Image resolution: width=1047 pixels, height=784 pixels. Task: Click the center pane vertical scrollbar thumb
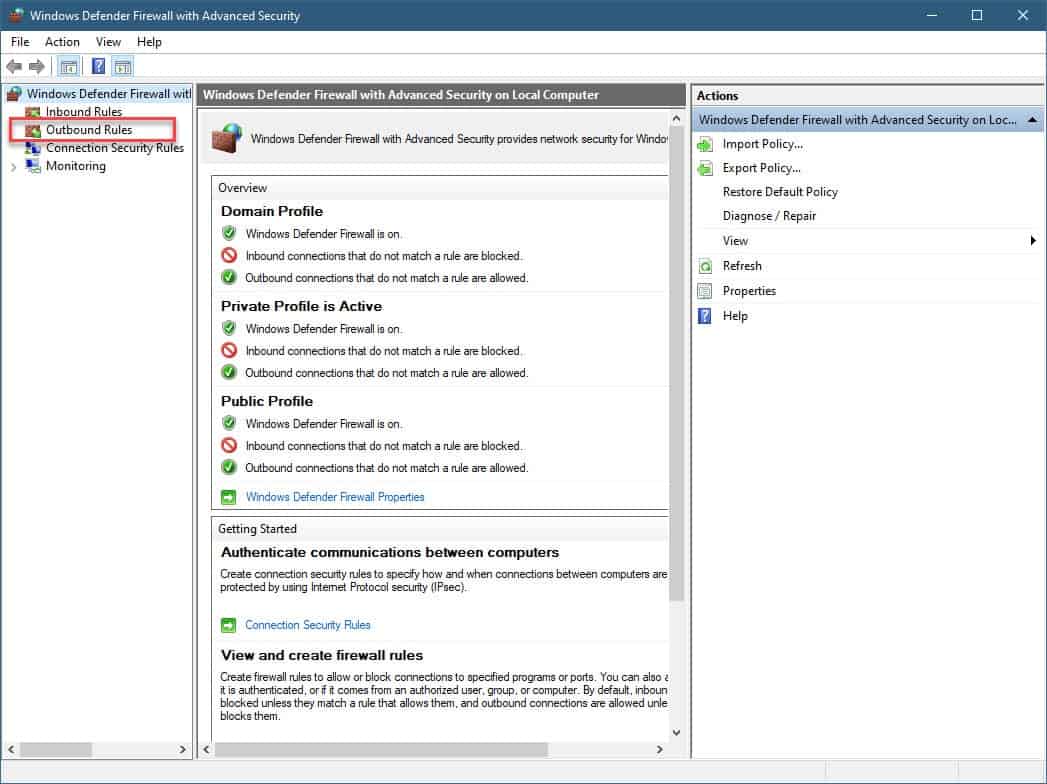pyautogui.click(x=676, y=364)
